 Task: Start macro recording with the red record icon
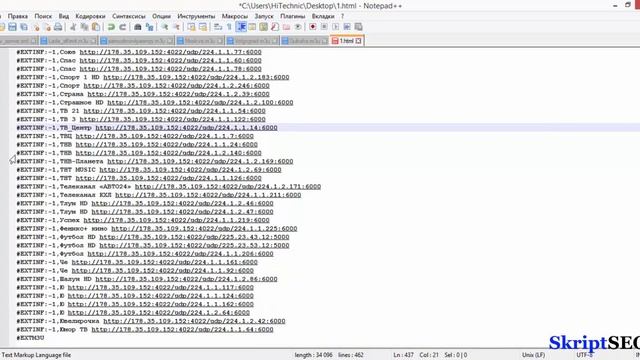tap(313, 27)
